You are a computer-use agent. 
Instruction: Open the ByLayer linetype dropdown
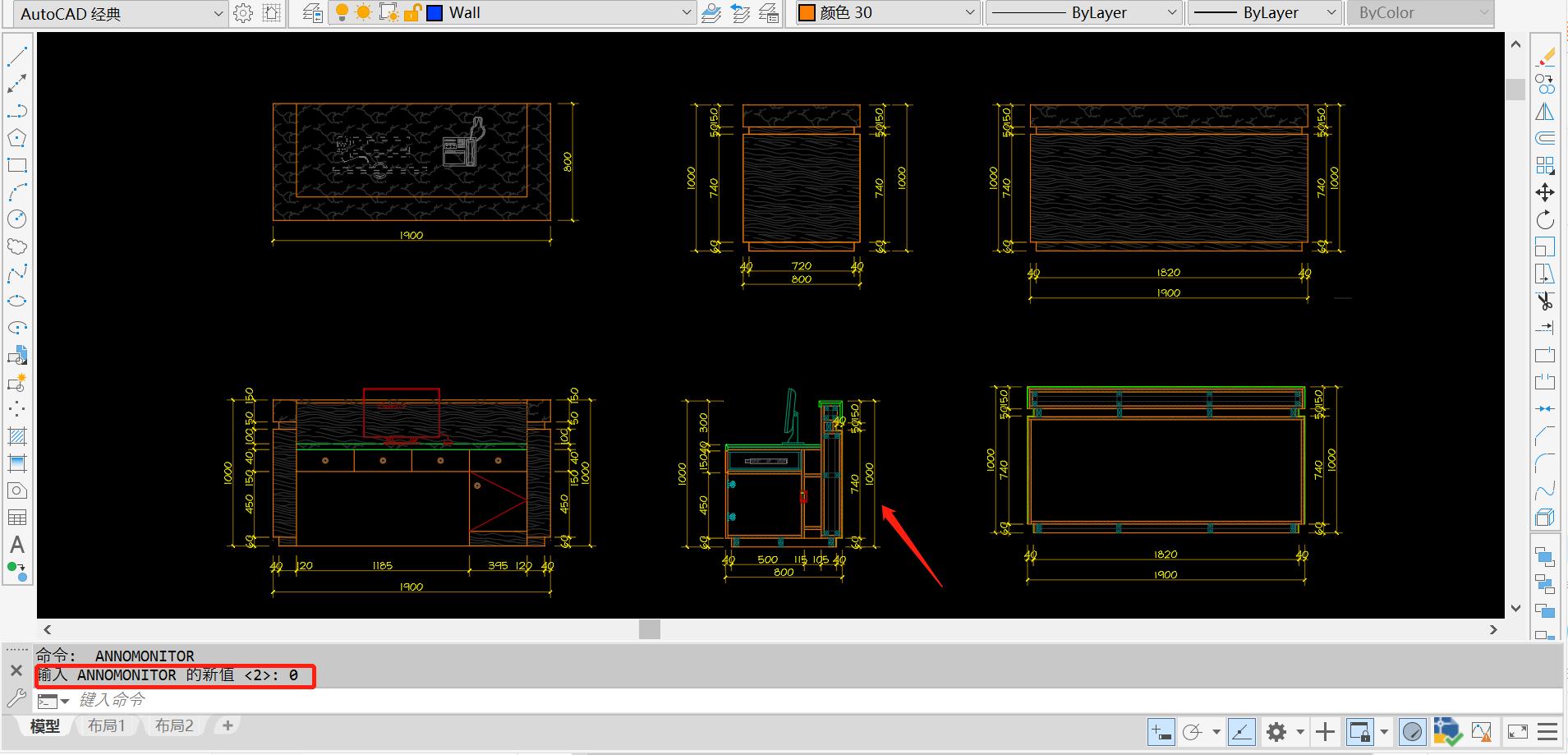1171,13
